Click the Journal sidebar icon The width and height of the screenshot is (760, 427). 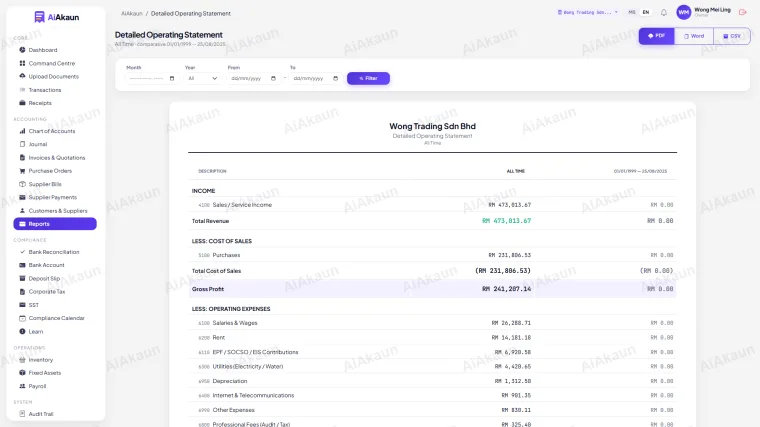(22, 144)
